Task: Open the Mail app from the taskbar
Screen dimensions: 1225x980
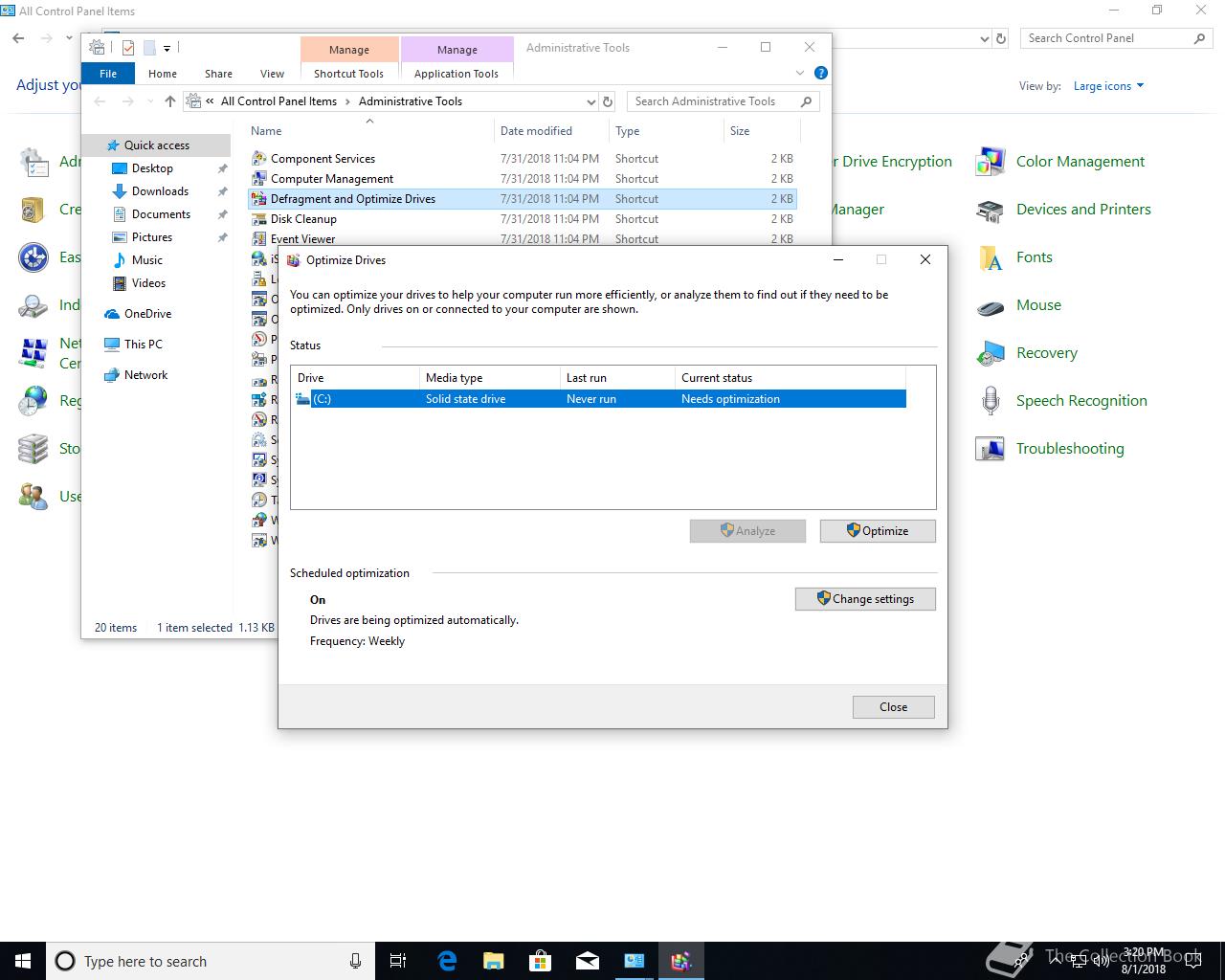Action: coord(588,961)
